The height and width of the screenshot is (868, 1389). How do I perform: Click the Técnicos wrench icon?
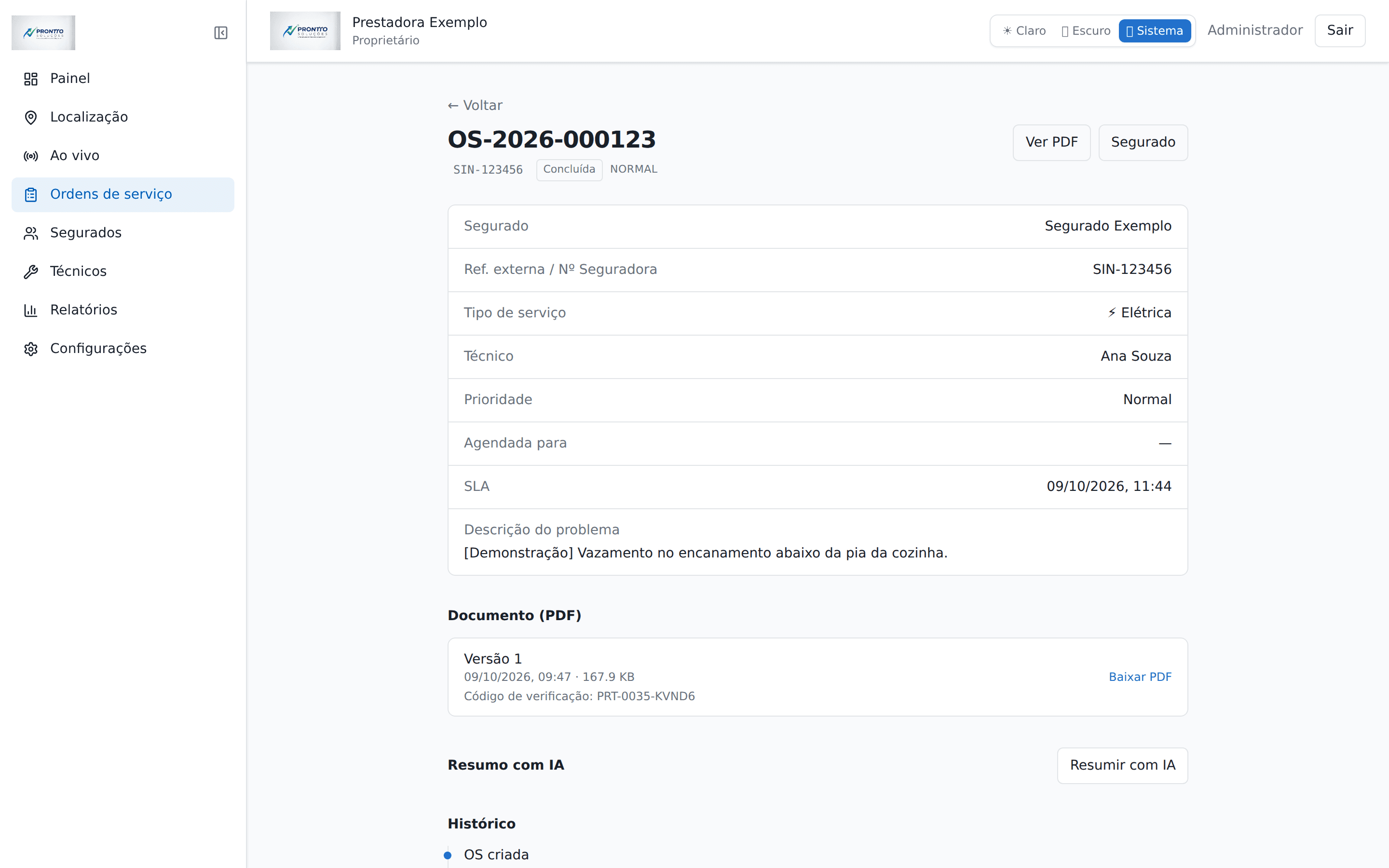(31, 271)
